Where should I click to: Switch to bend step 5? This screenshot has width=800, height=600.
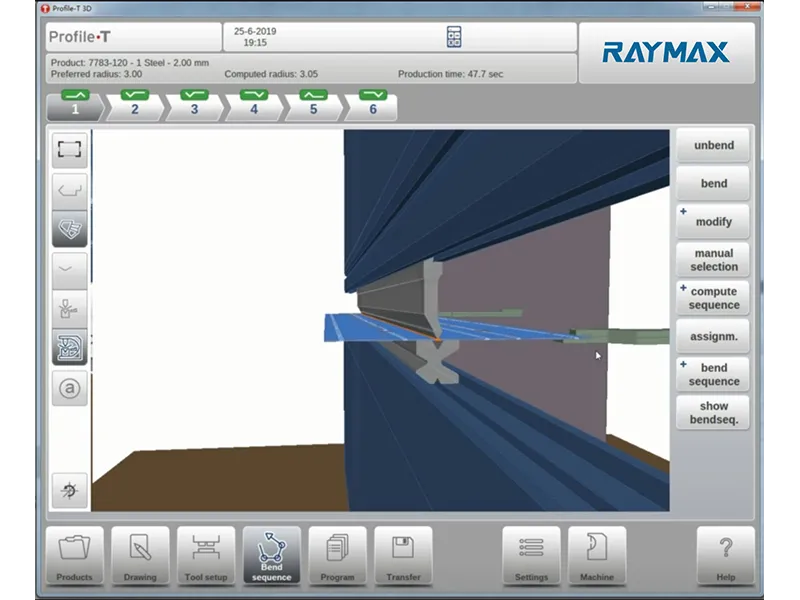point(313,105)
